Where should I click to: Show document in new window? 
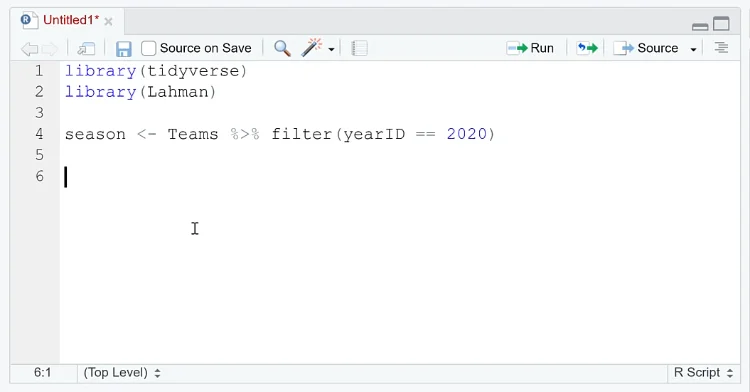pos(86,48)
